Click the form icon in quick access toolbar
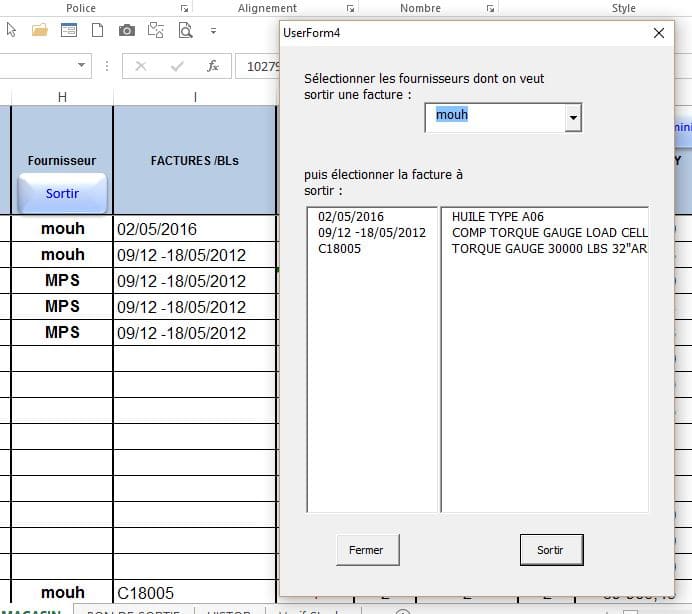 point(68,30)
